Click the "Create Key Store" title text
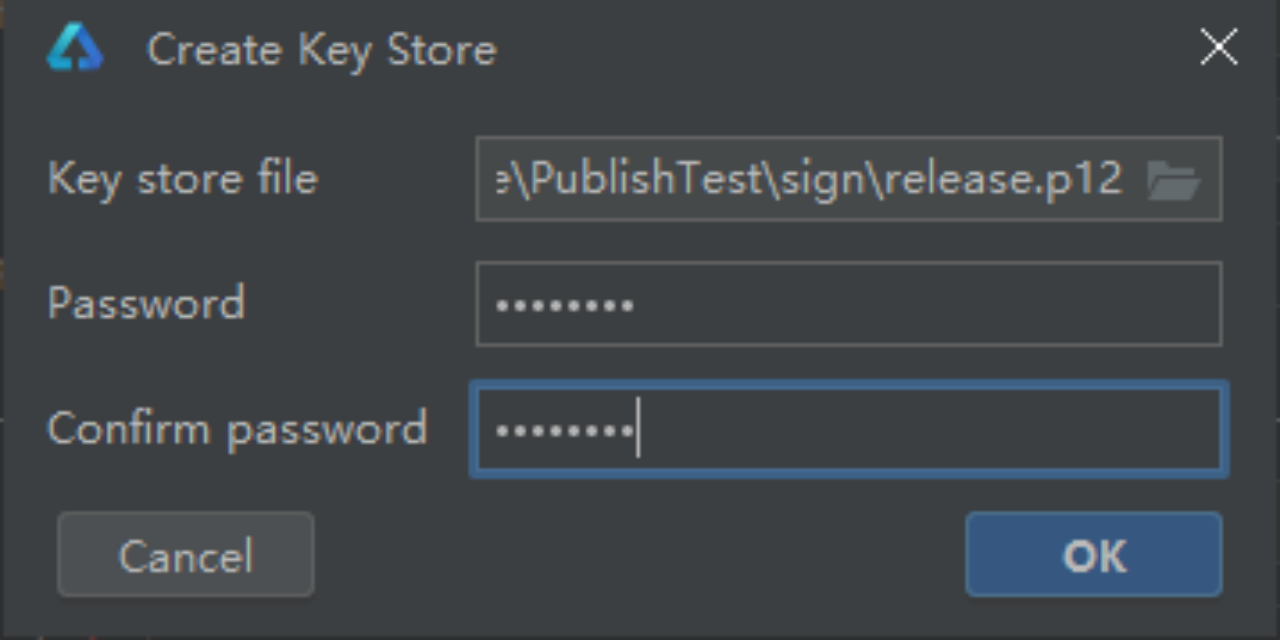Viewport: 1280px width, 640px height. [x=321, y=50]
